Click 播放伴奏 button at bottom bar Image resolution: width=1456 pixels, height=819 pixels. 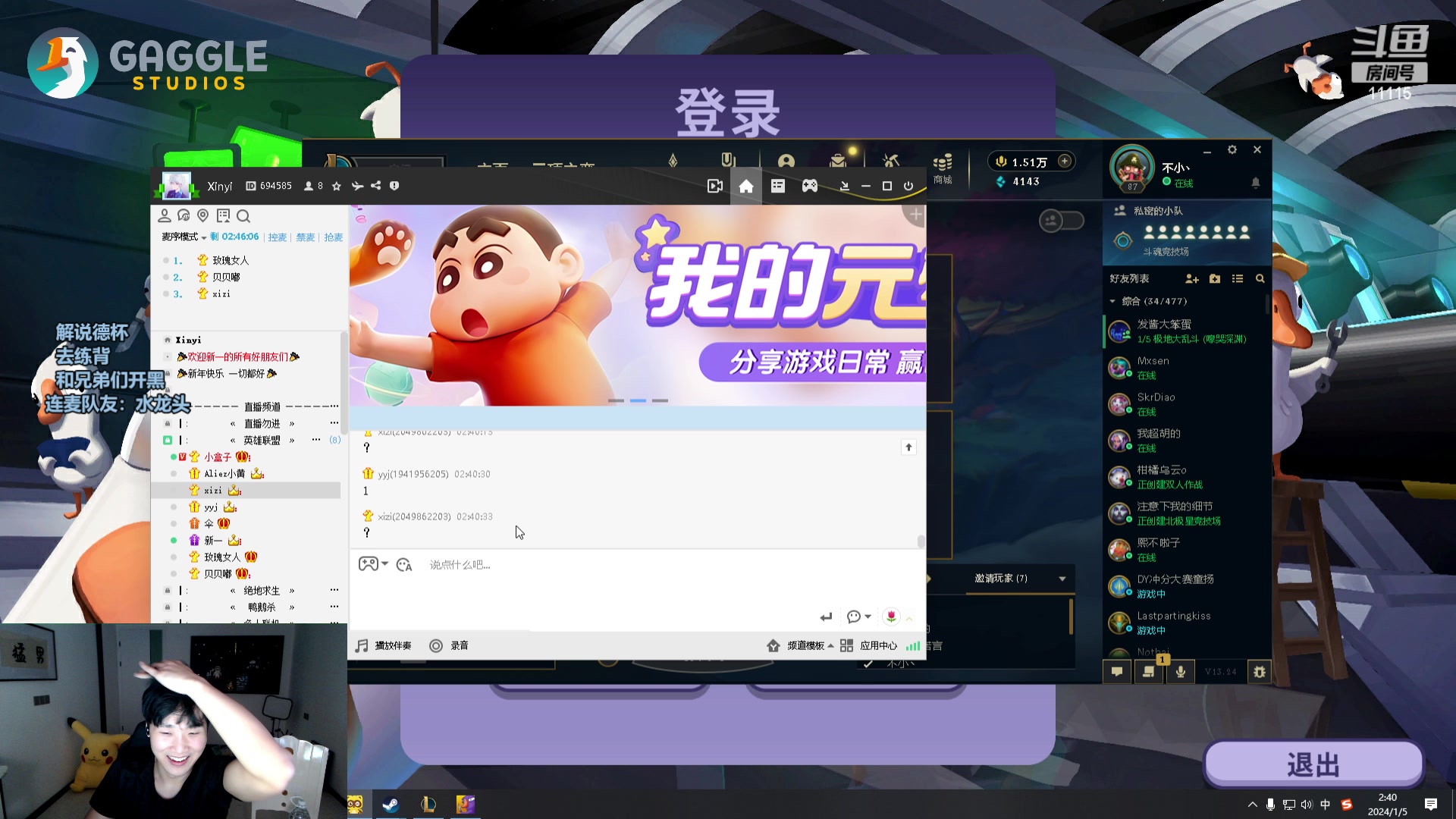(384, 646)
